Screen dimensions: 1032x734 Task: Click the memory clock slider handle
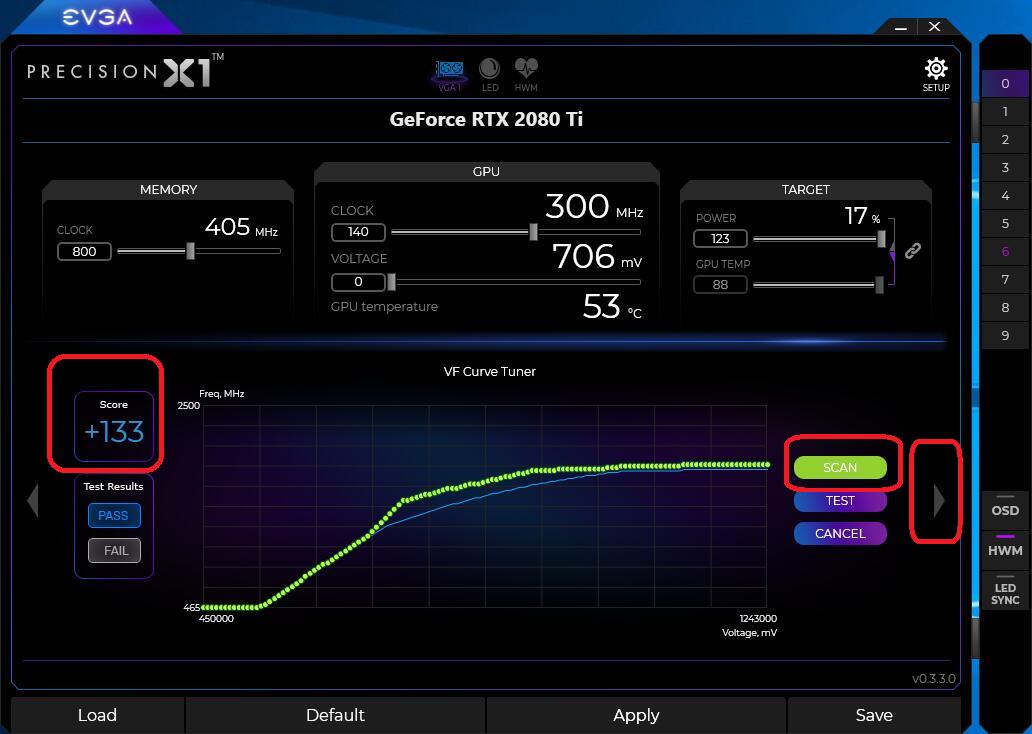click(190, 251)
